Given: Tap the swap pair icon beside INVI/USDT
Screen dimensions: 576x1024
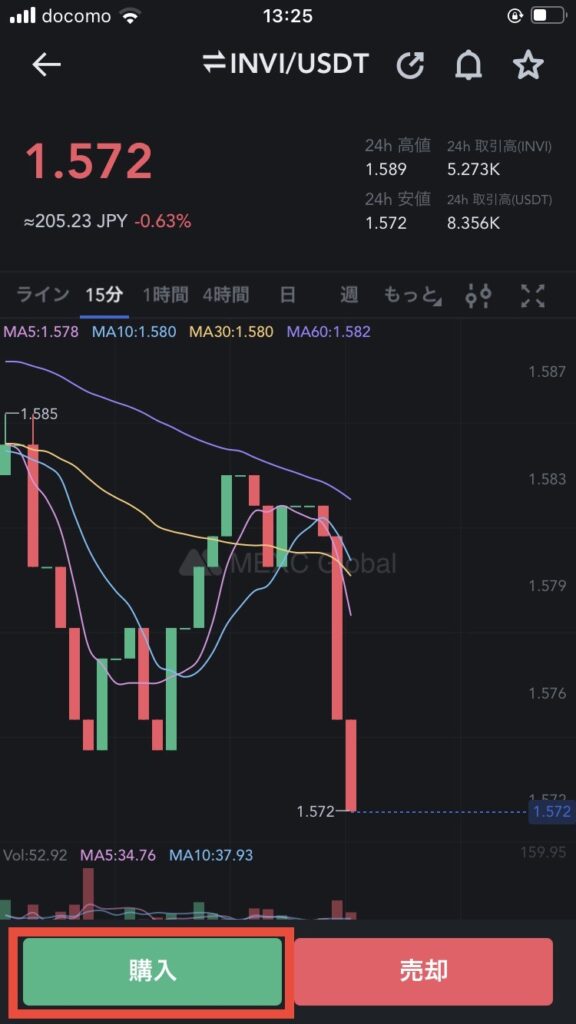Looking at the screenshot, I should 214,64.
